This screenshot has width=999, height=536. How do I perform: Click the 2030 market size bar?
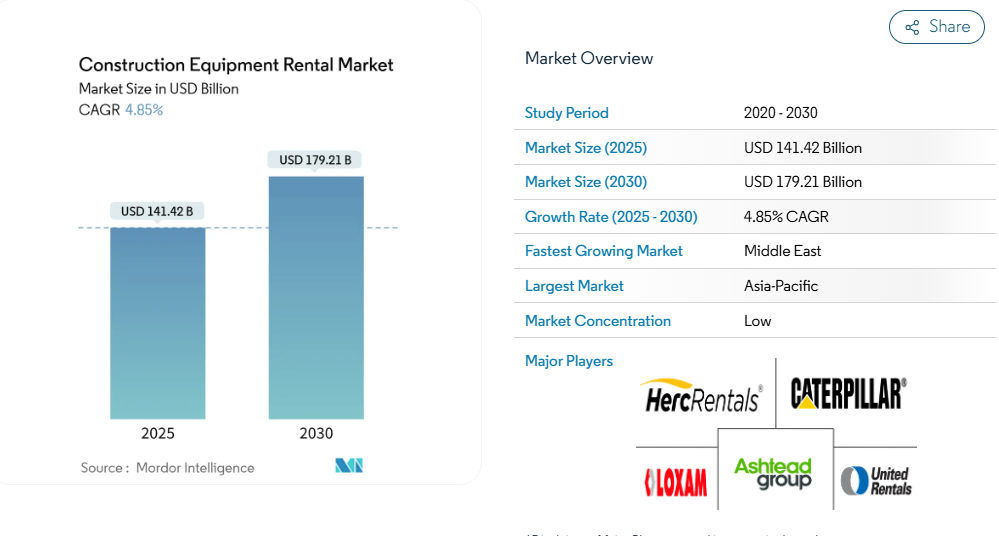pyautogui.click(x=316, y=298)
